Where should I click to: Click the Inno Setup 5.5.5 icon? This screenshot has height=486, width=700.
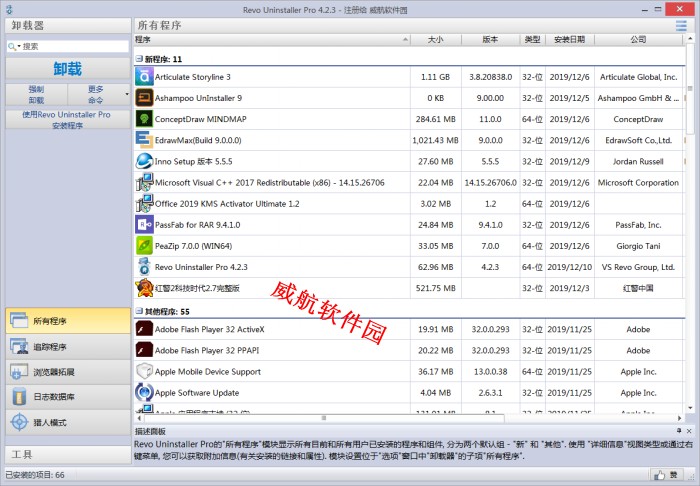[144, 161]
